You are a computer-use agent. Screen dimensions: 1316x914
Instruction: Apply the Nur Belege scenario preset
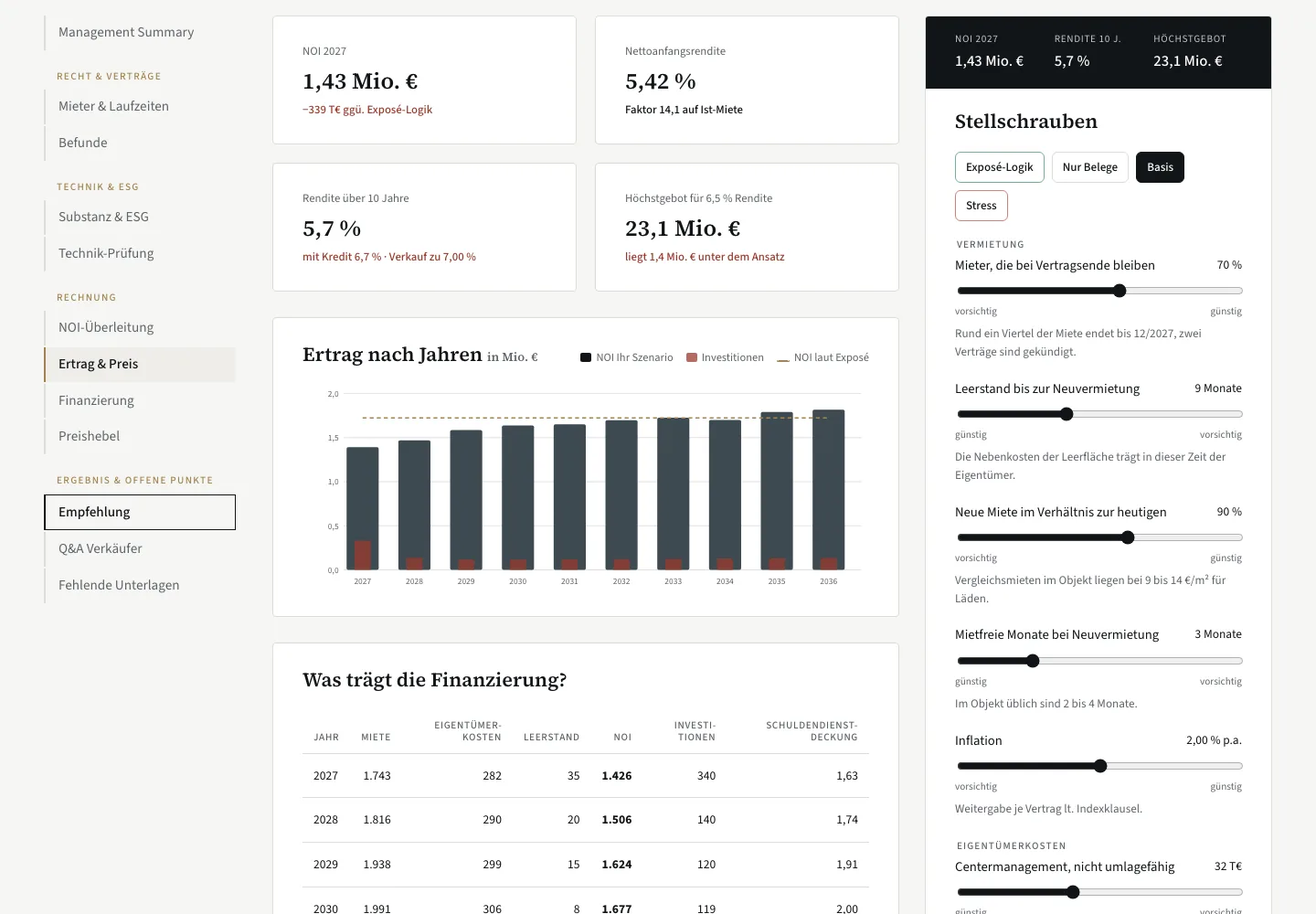point(1090,167)
